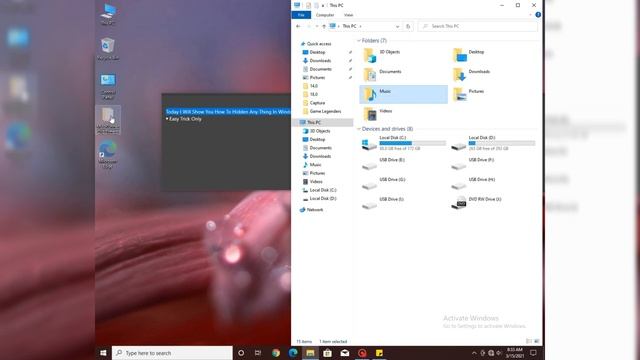Click the Windows Start button
The width and height of the screenshot is (640, 360).
click(103, 353)
